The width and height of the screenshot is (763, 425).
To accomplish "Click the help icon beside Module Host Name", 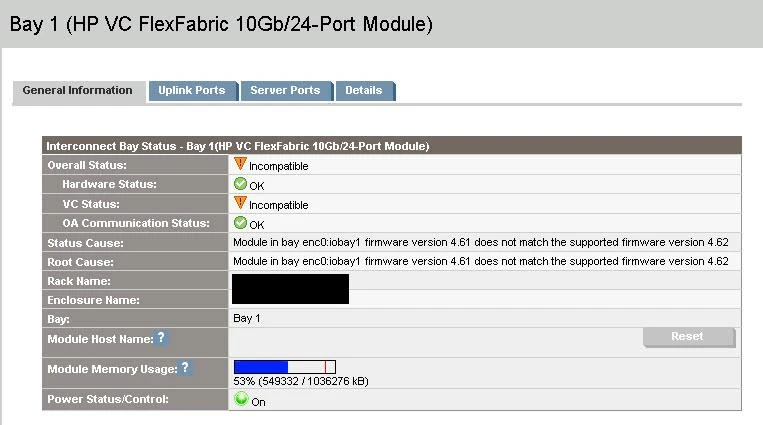I will (x=161, y=338).
